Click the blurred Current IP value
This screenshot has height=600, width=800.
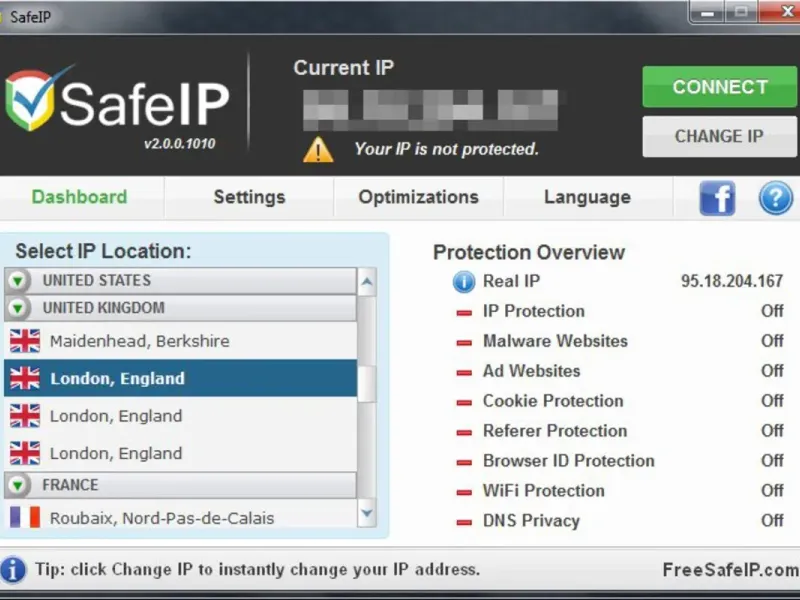[431, 109]
